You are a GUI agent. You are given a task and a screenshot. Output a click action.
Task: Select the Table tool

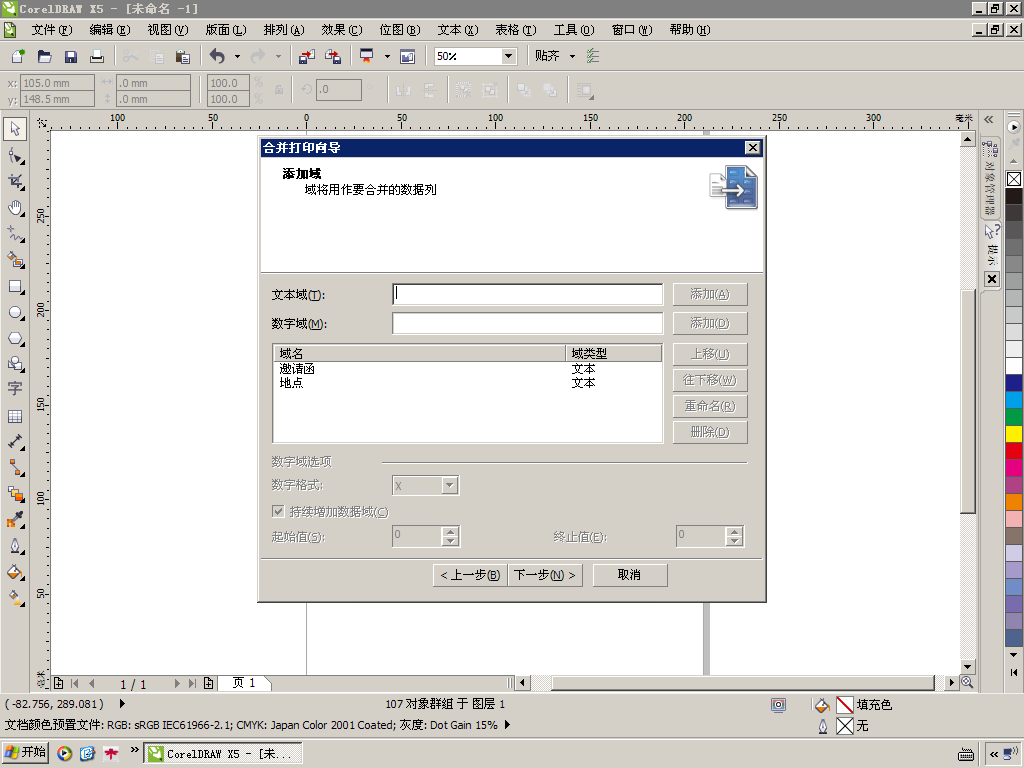pyautogui.click(x=15, y=416)
